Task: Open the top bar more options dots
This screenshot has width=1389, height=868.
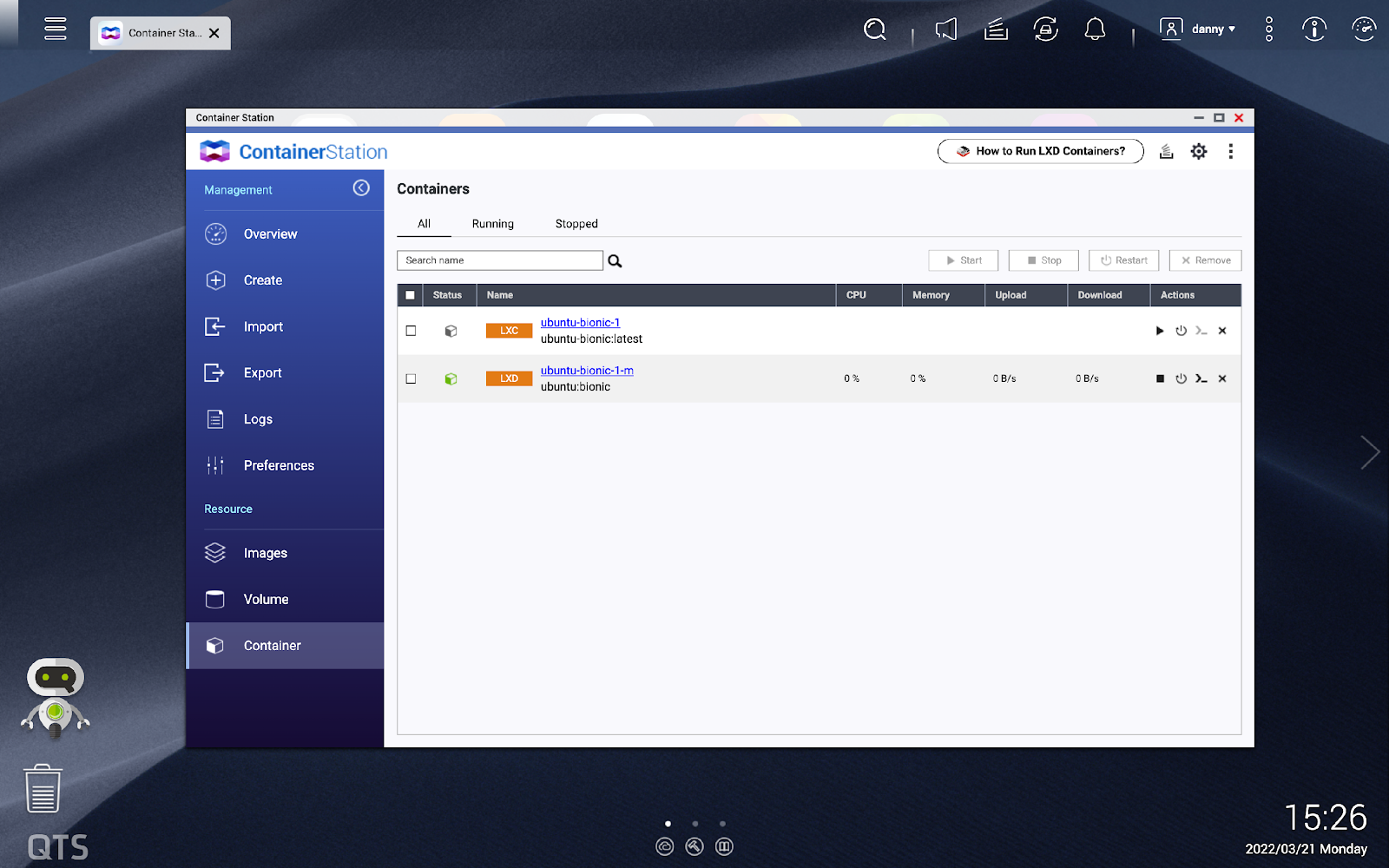Action: [1269, 30]
